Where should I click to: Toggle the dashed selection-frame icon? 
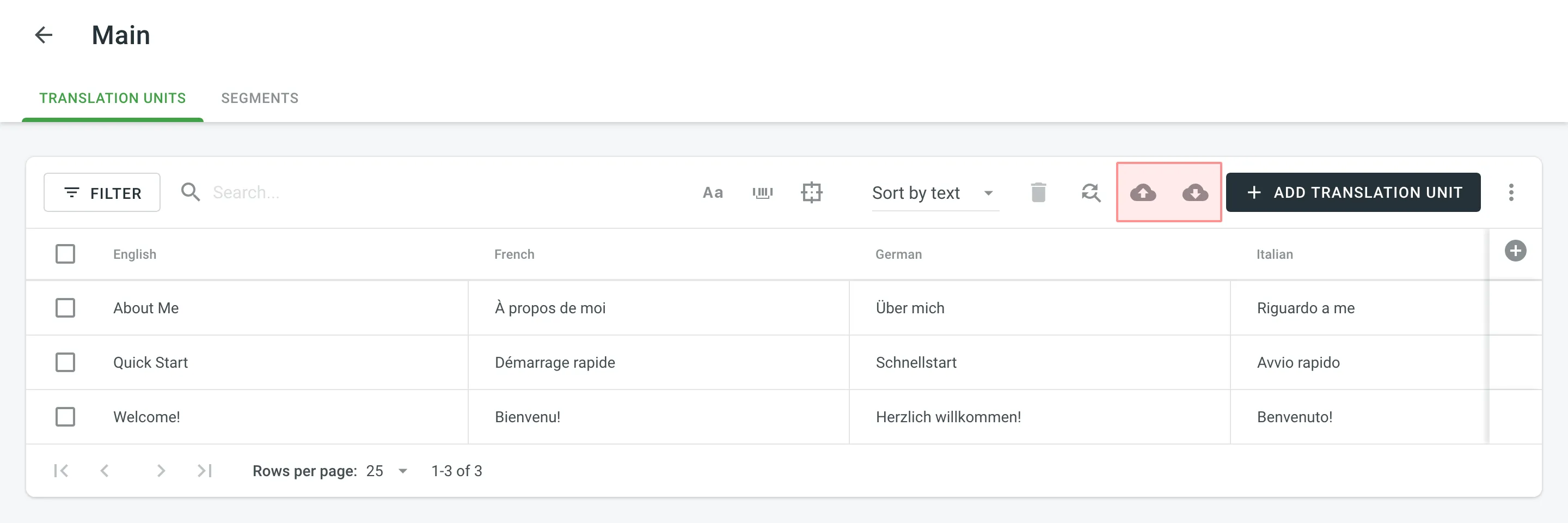coord(811,193)
